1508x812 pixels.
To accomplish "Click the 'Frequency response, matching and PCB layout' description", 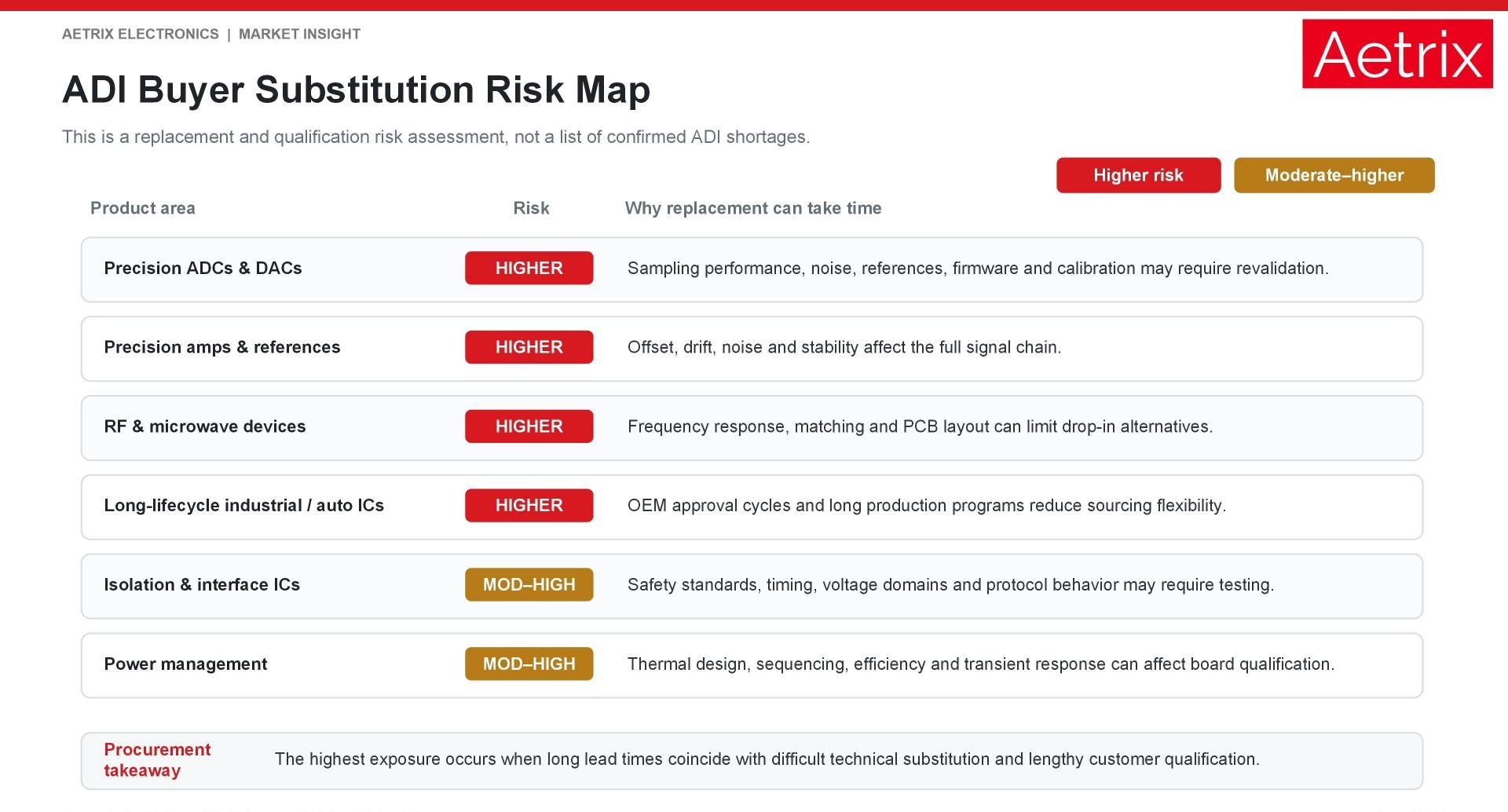I will click(921, 426).
